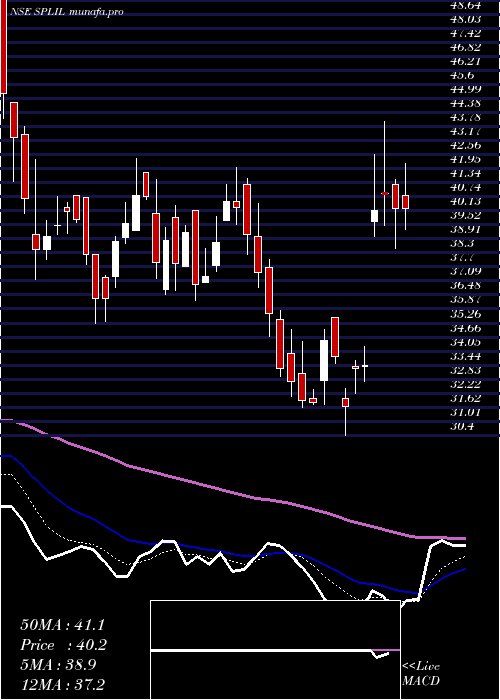Select the 36.48 price level
500x700 pixels.
coord(467,286)
